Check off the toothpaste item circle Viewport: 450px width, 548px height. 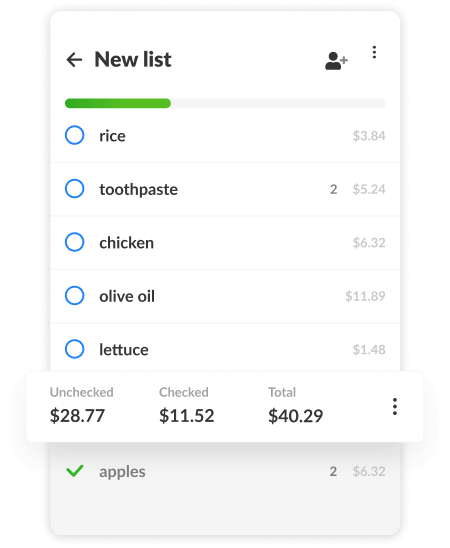(74, 189)
